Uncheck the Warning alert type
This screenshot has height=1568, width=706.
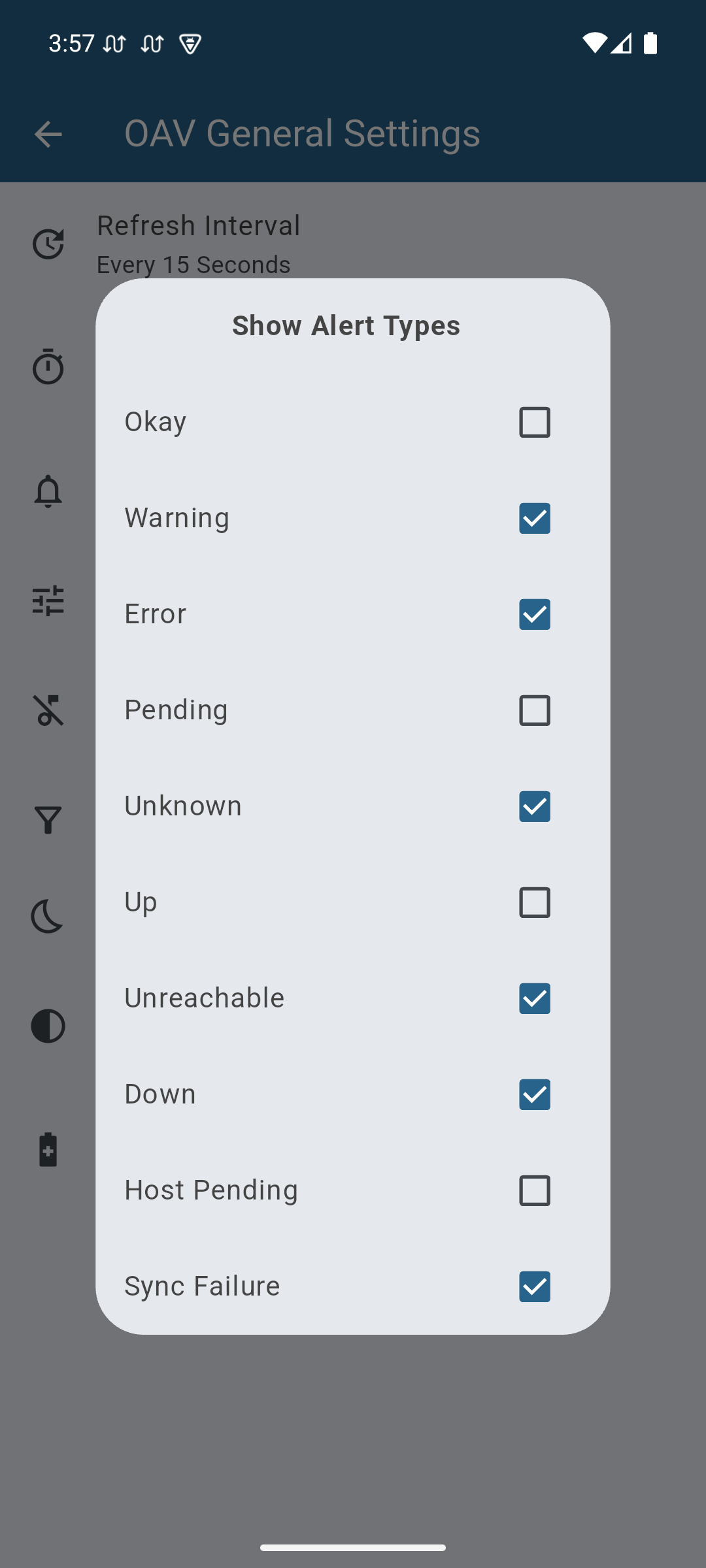pos(534,518)
